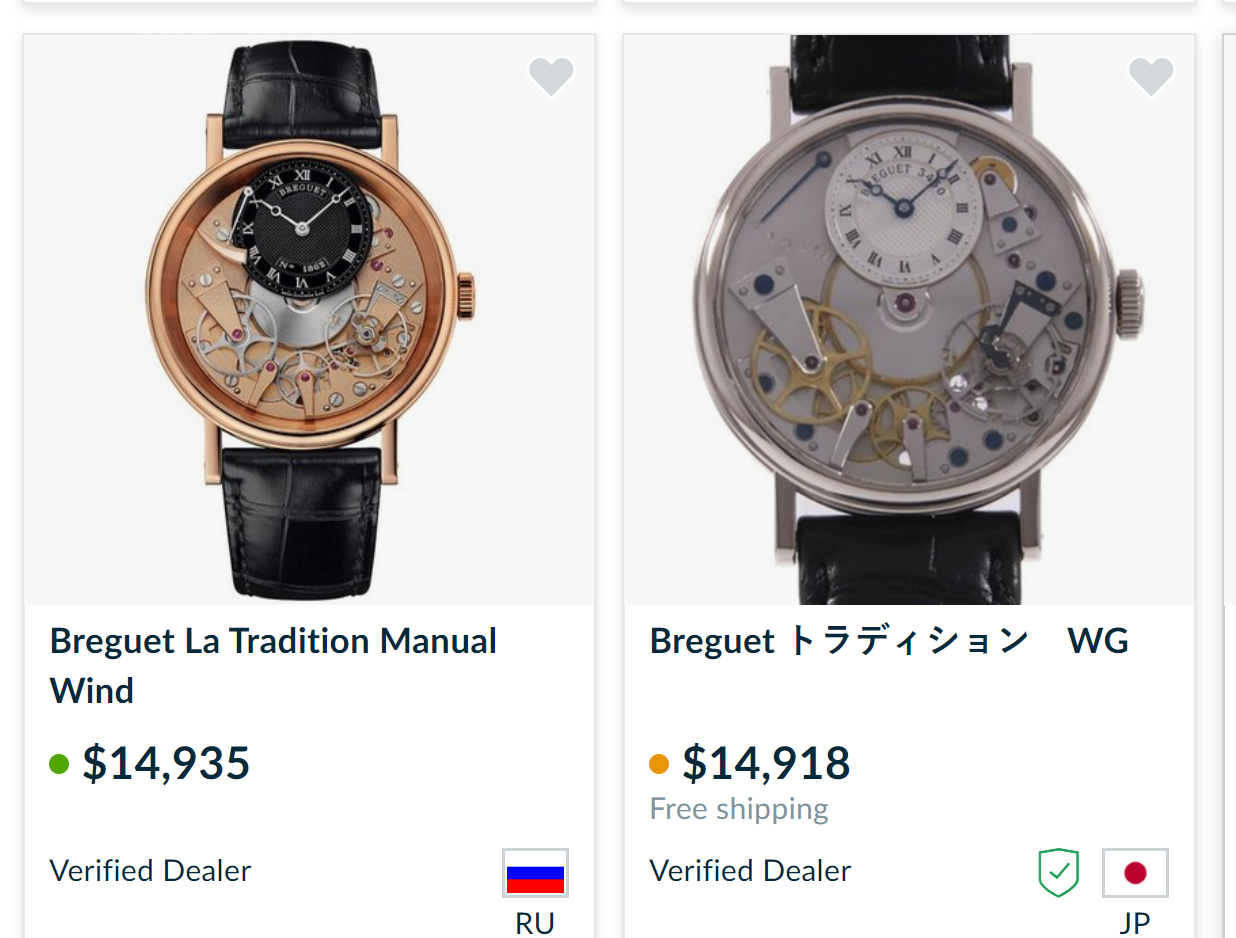Viewport: 1236px width, 938px height.
Task: Toggle the heart on the Breguet WG listing
Action: tap(1151, 76)
